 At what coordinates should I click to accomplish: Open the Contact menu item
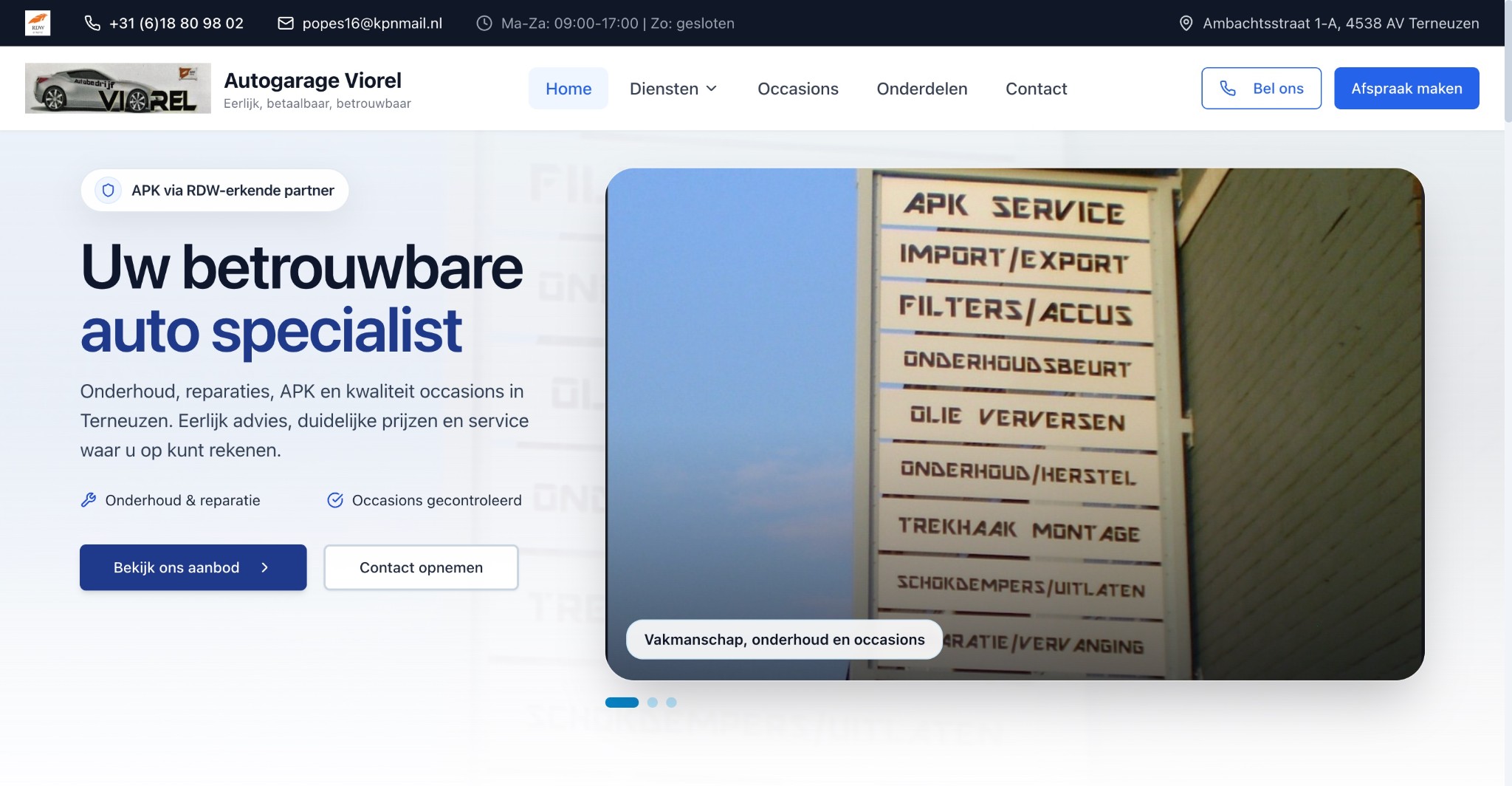point(1037,89)
